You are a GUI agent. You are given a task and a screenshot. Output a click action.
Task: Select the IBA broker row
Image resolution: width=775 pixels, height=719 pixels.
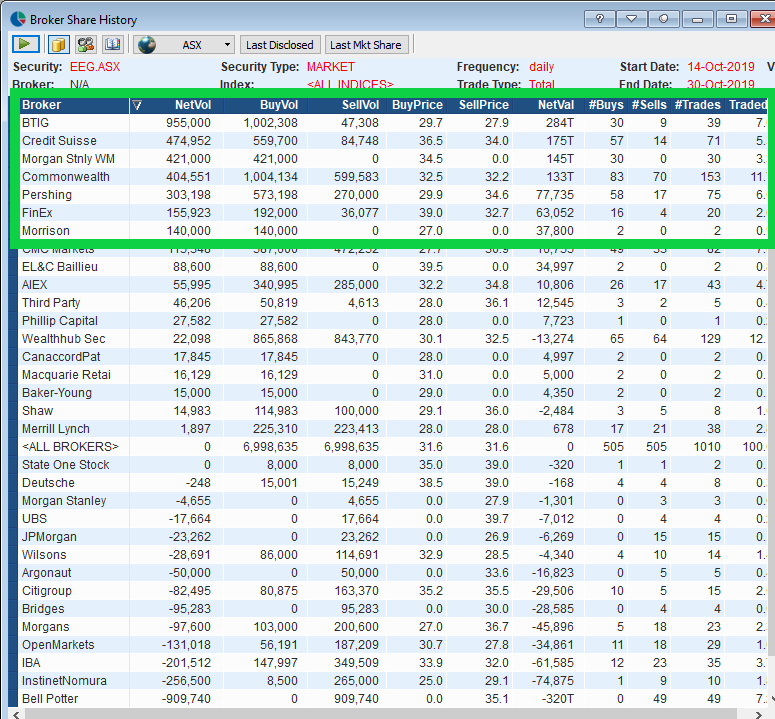[x=393, y=663]
